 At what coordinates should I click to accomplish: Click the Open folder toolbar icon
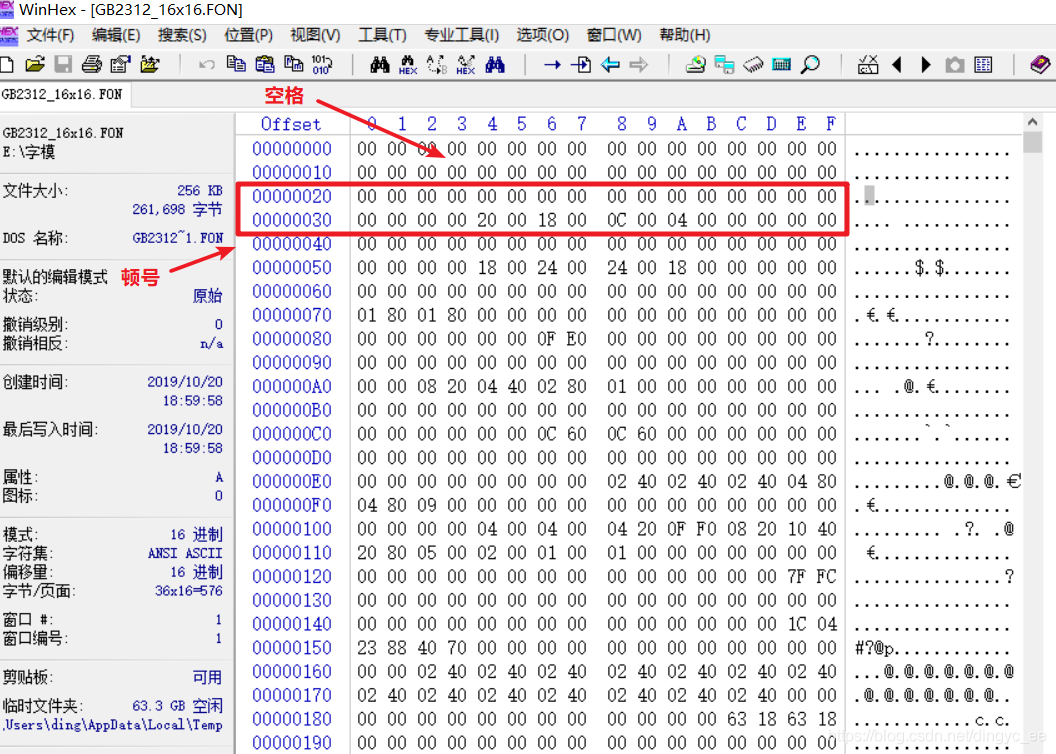point(150,65)
